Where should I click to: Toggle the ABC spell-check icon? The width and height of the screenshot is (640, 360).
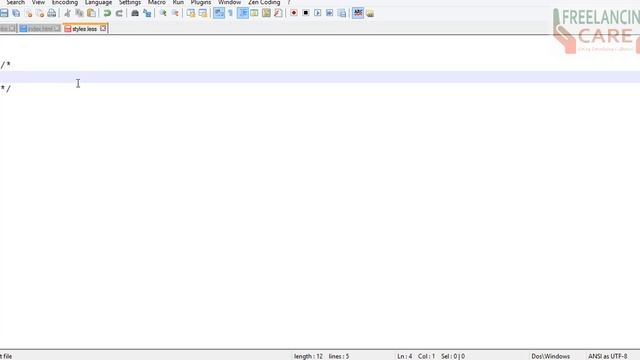point(358,13)
